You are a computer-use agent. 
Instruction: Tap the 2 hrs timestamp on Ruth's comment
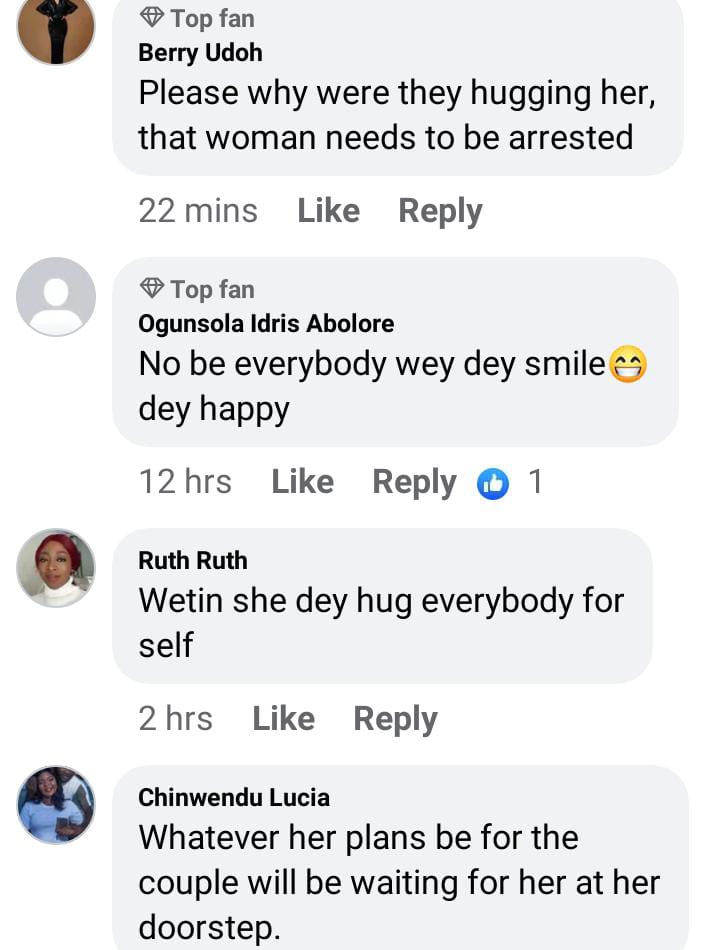click(x=176, y=719)
